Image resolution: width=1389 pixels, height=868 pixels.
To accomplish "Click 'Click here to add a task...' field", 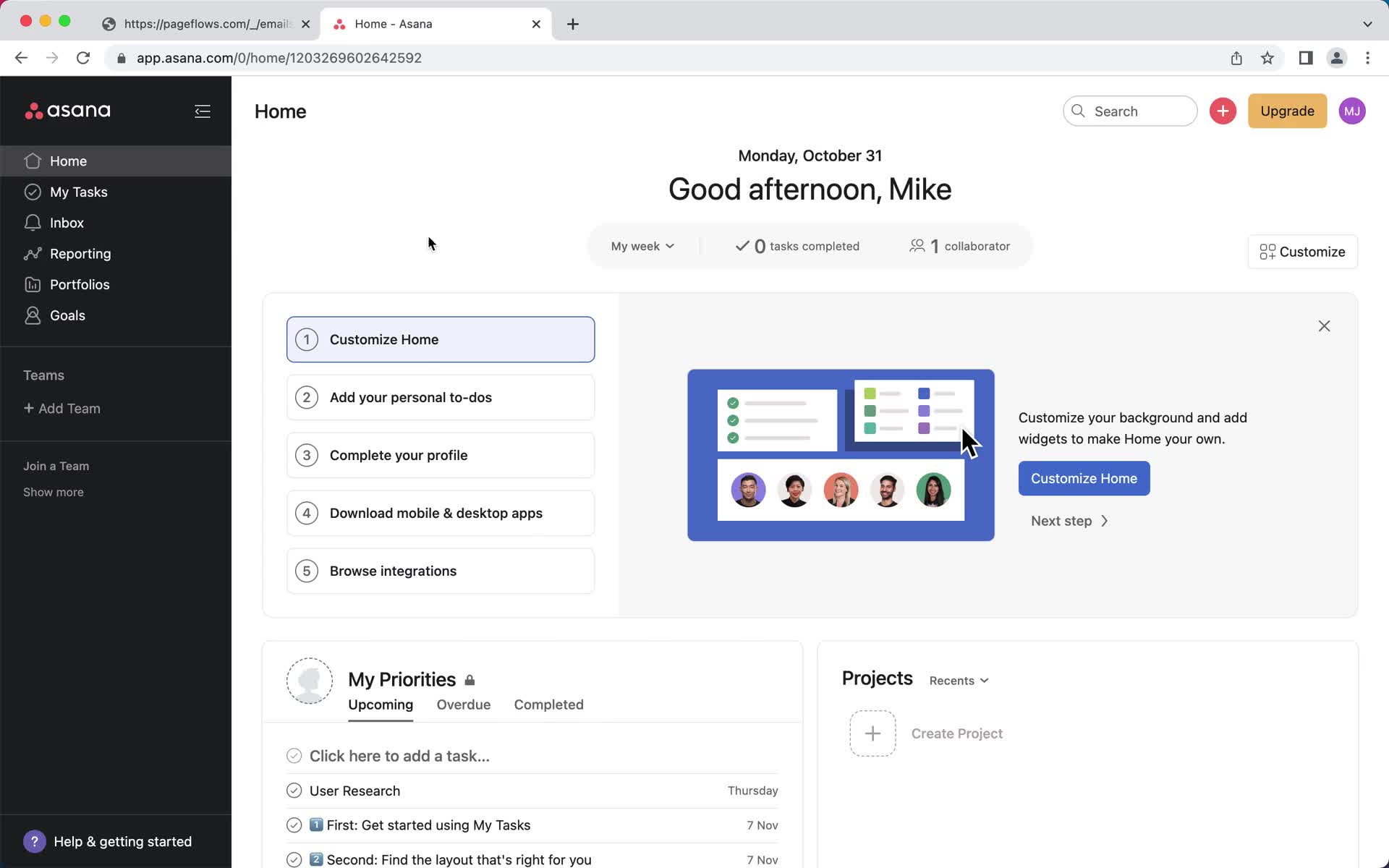I will [399, 756].
